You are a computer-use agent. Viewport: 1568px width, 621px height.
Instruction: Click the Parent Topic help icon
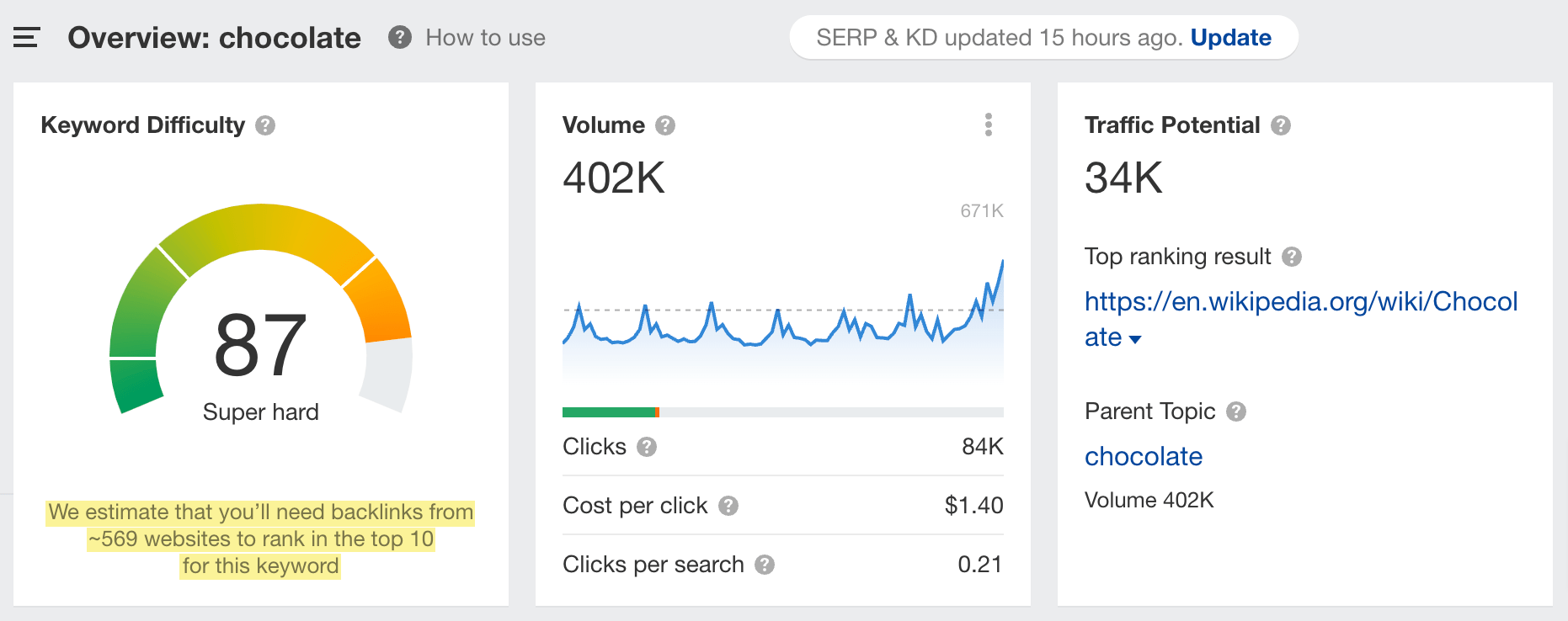[1236, 411]
